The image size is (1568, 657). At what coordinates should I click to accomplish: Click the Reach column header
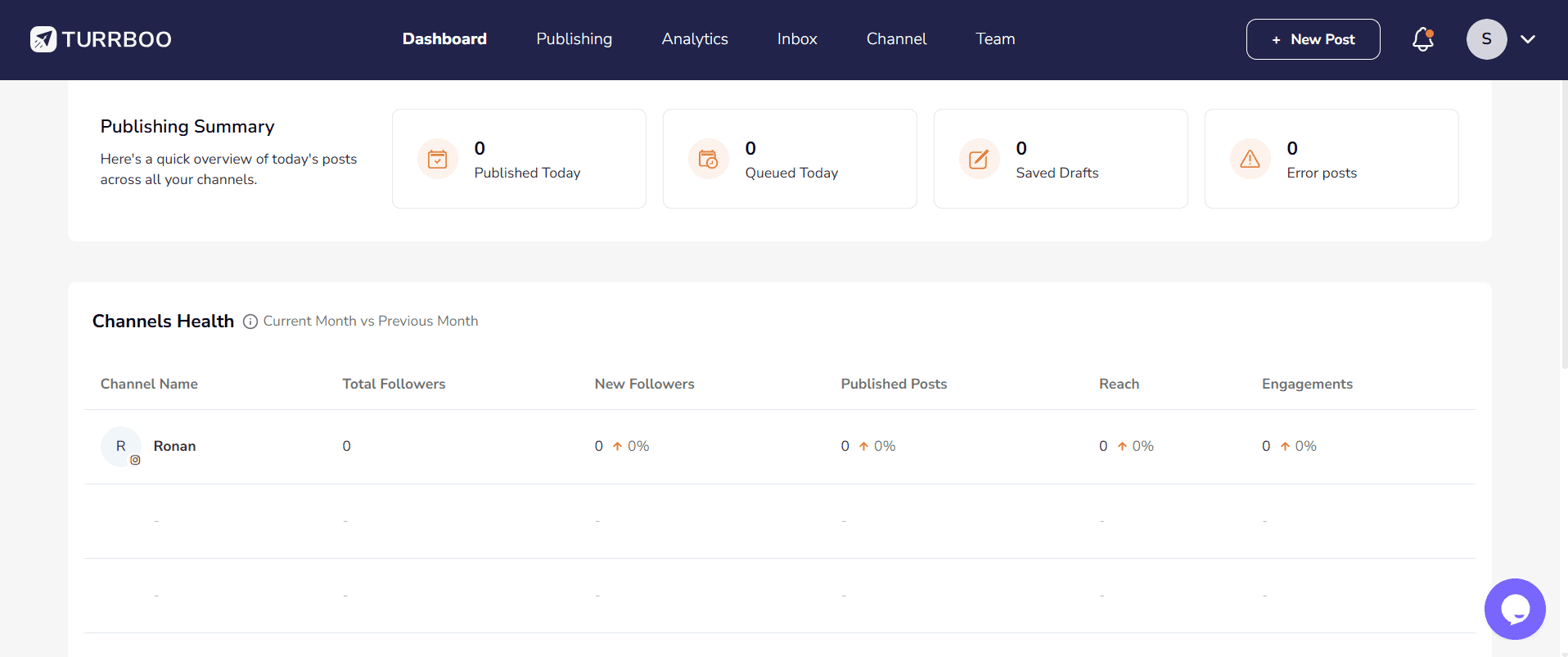click(1119, 384)
